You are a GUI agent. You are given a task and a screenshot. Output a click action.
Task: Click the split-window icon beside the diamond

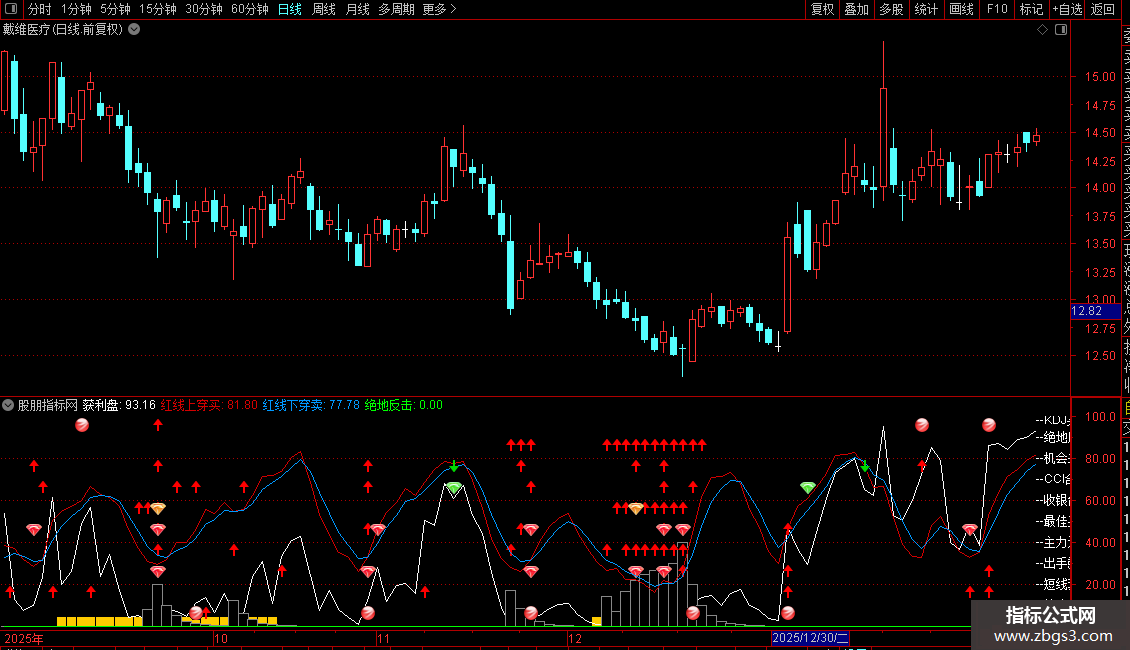(1061, 30)
